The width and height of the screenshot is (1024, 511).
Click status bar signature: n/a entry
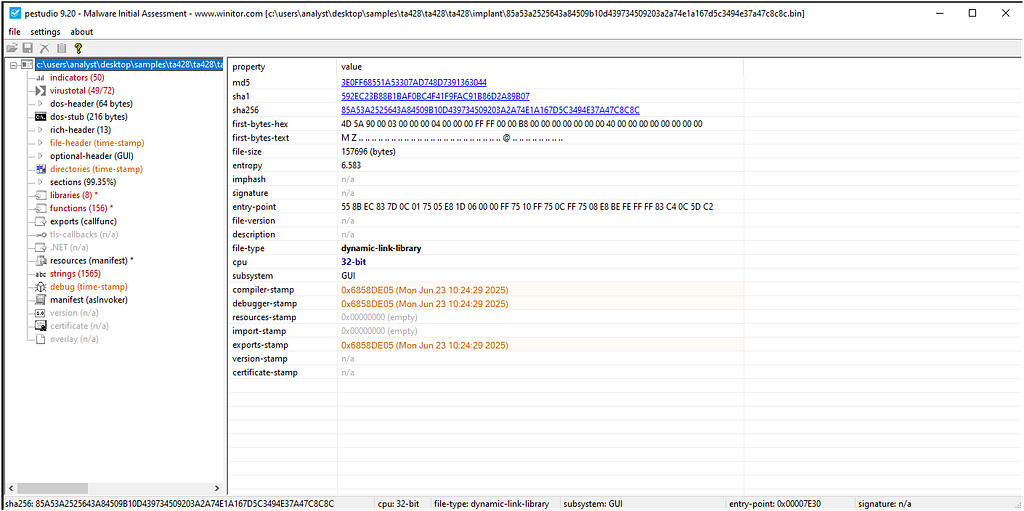point(887,504)
